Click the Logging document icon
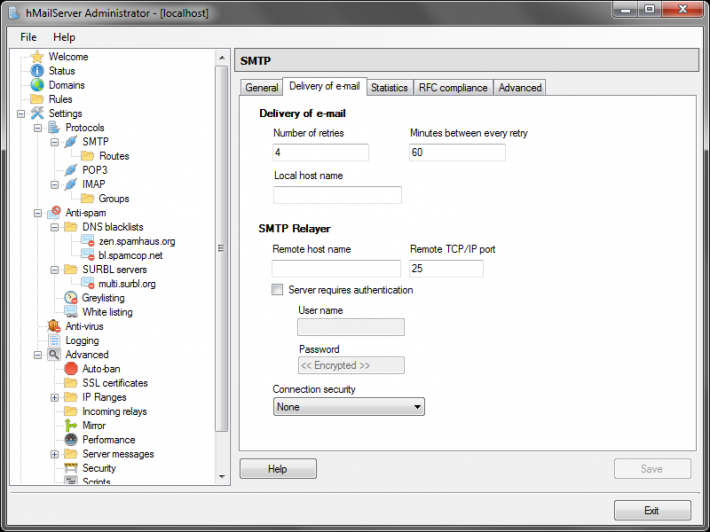 54,340
